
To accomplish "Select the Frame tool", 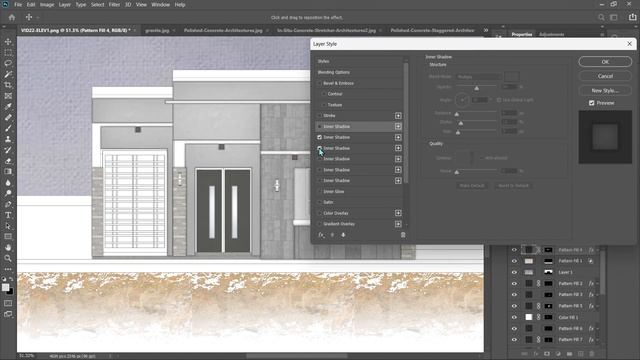I will pos(8,96).
